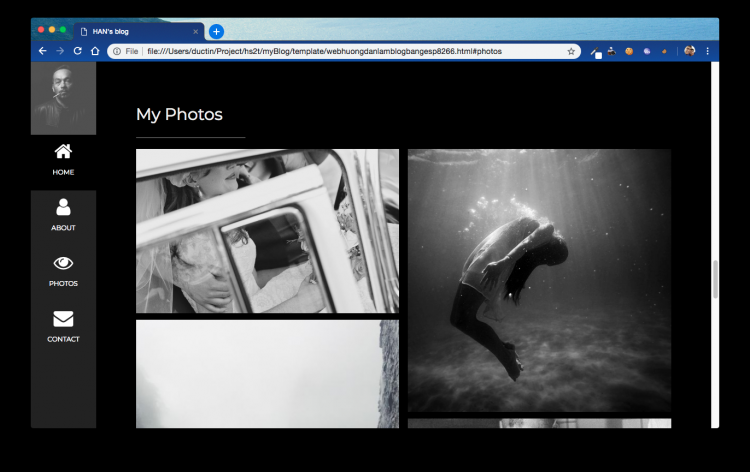Open the Chrome three-dot menu
Viewport: 750px width, 472px height.
coord(707,51)
